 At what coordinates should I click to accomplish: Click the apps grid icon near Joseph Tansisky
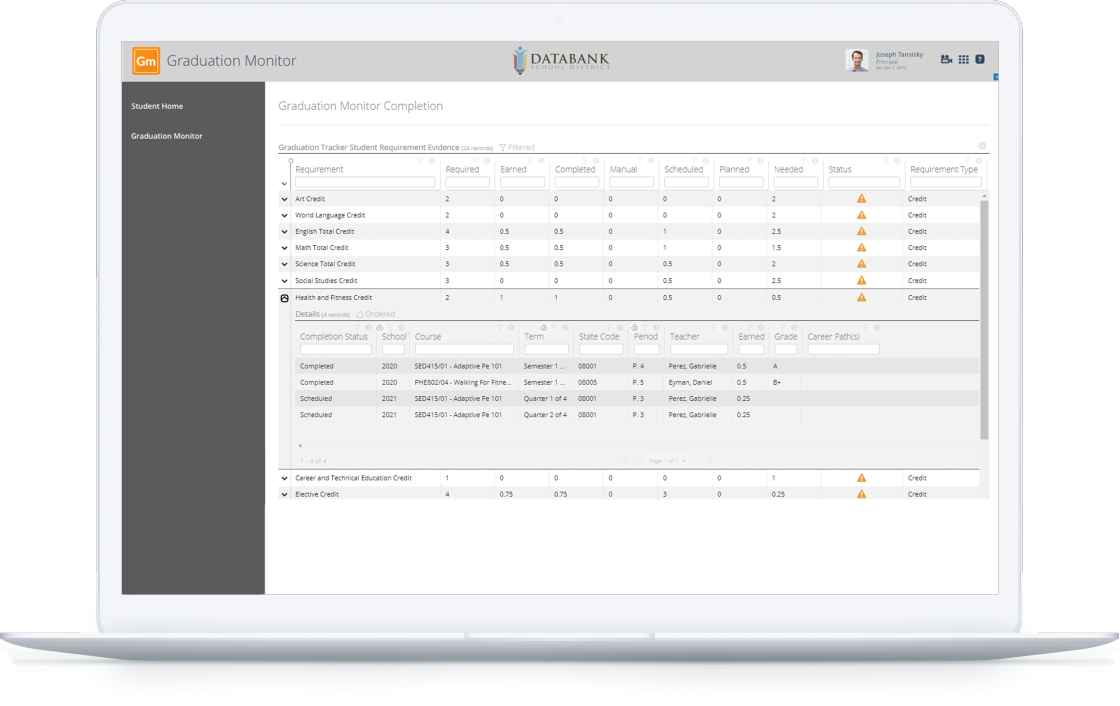pyautogui.click(x=963, y=59)
